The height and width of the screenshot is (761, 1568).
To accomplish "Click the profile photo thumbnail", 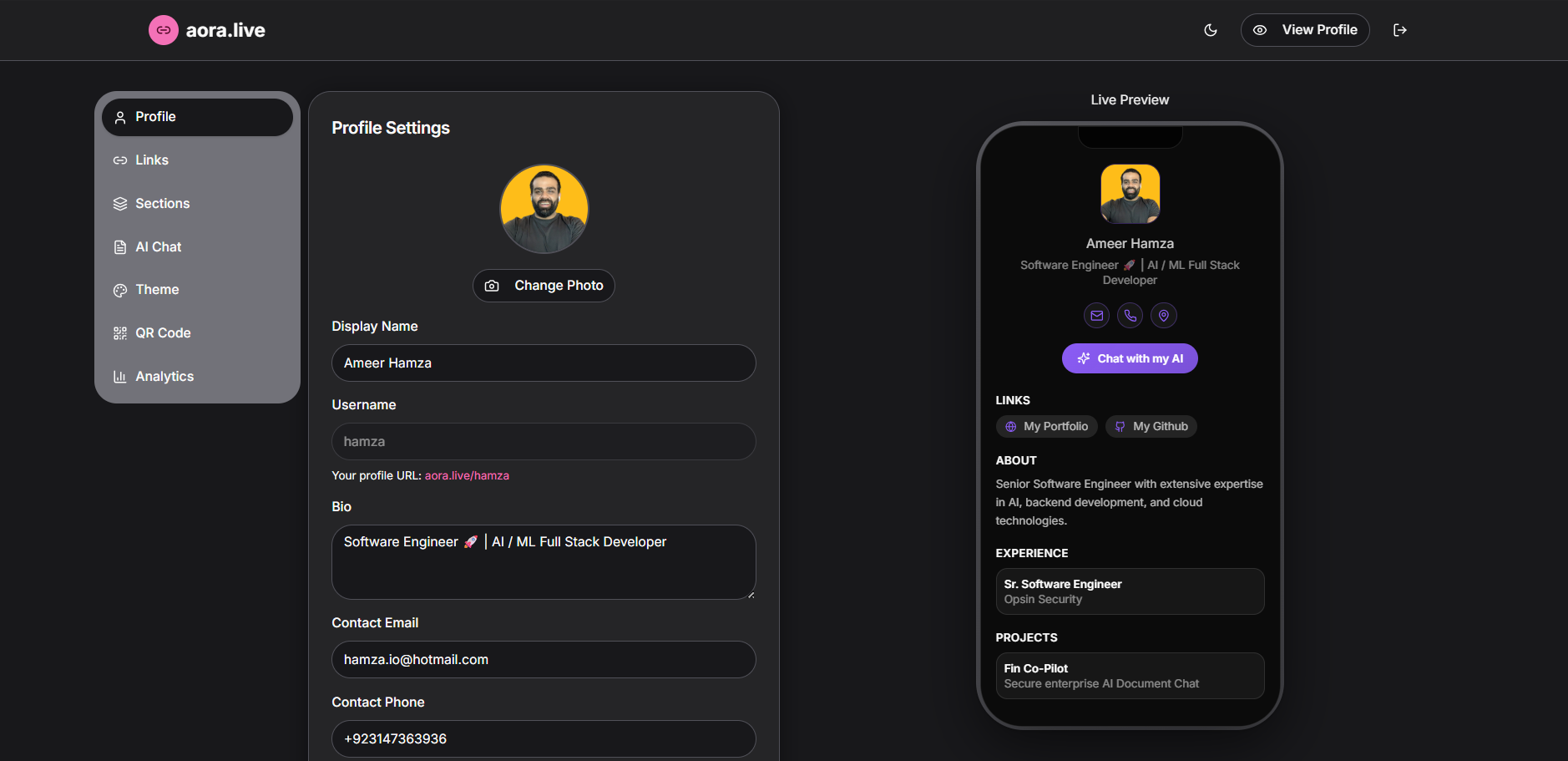I will click(x=544, y=208).
